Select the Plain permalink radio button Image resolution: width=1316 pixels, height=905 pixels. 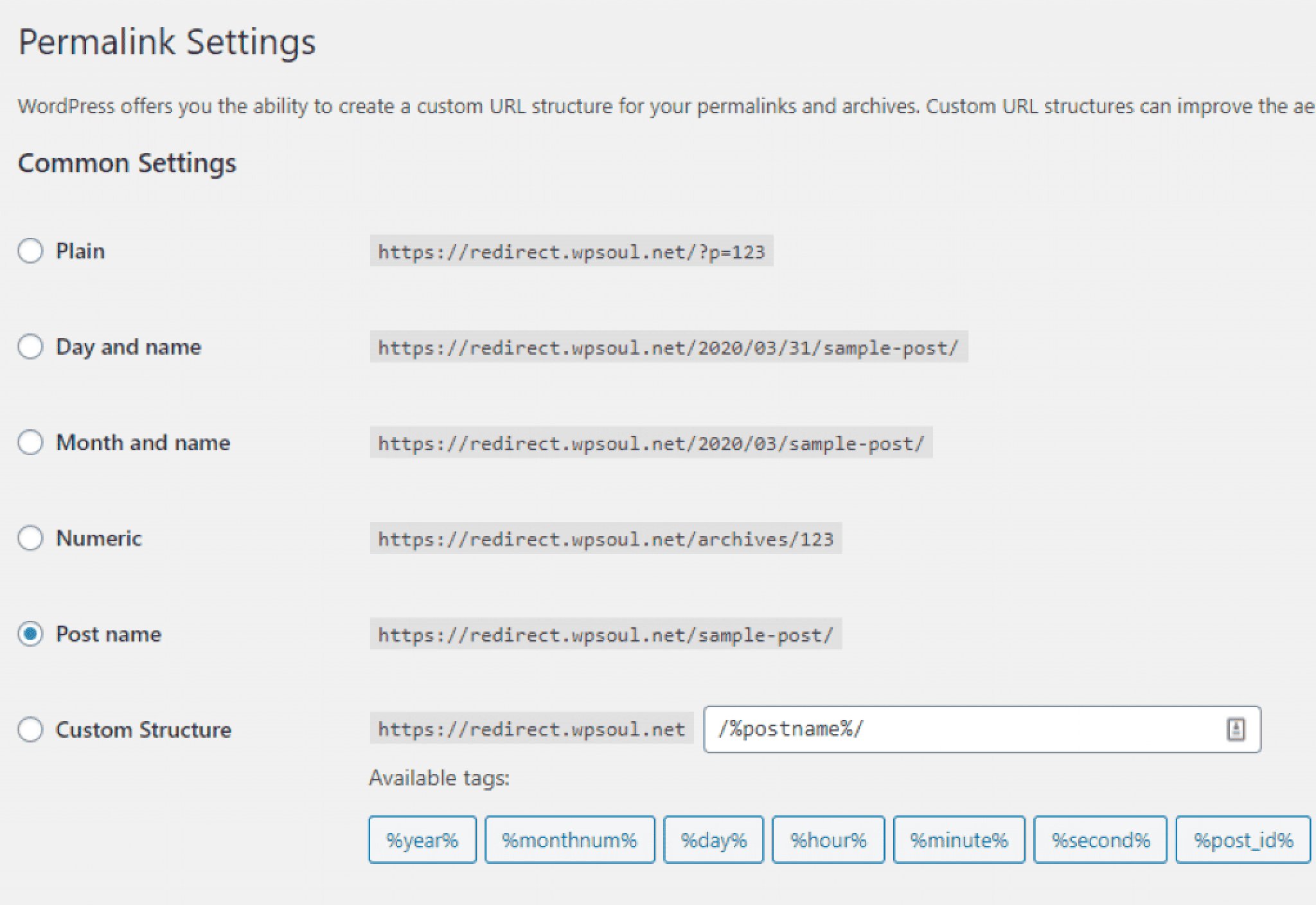(30, 251)
